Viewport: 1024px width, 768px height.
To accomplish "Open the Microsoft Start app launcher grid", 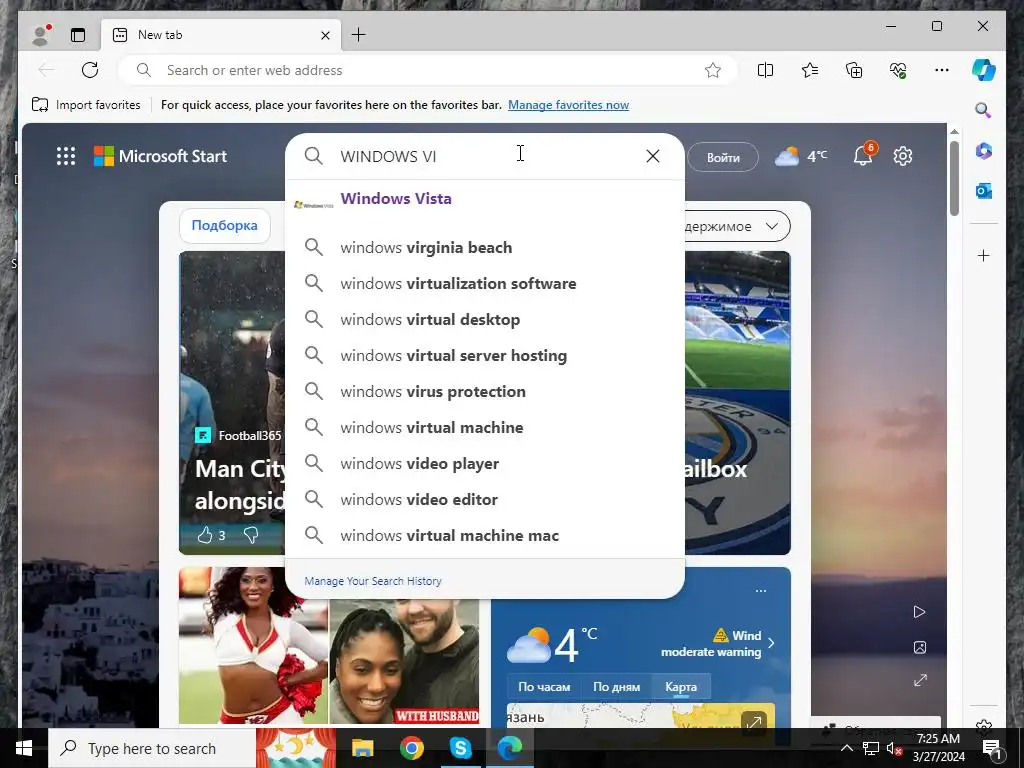I will [66, 156].
